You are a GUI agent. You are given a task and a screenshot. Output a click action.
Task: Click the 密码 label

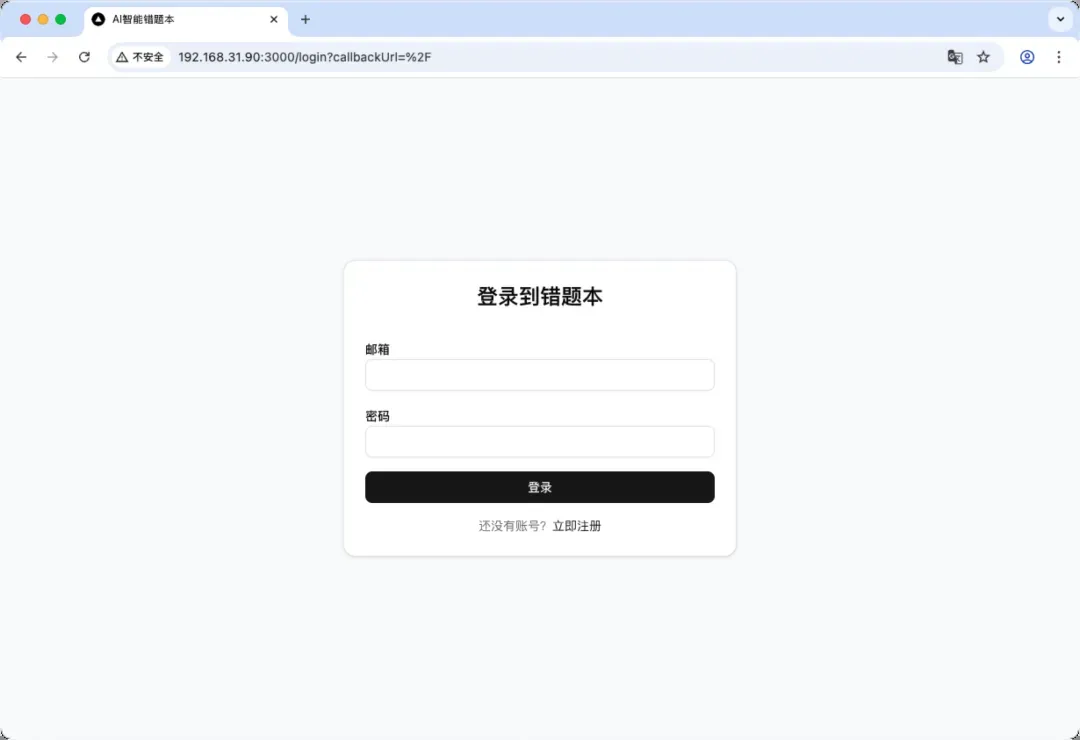377,416
